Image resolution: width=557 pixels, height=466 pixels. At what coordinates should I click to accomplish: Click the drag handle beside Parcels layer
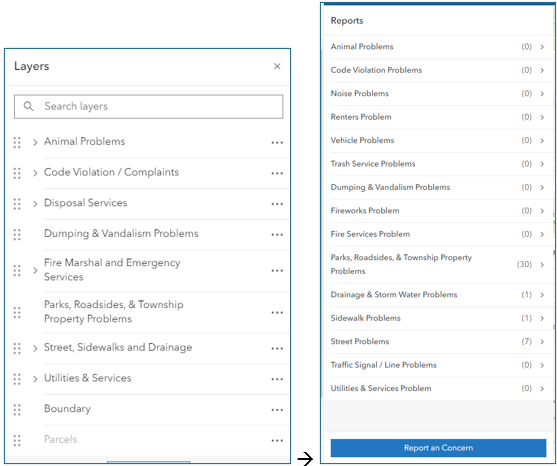(x=17, y=440)
